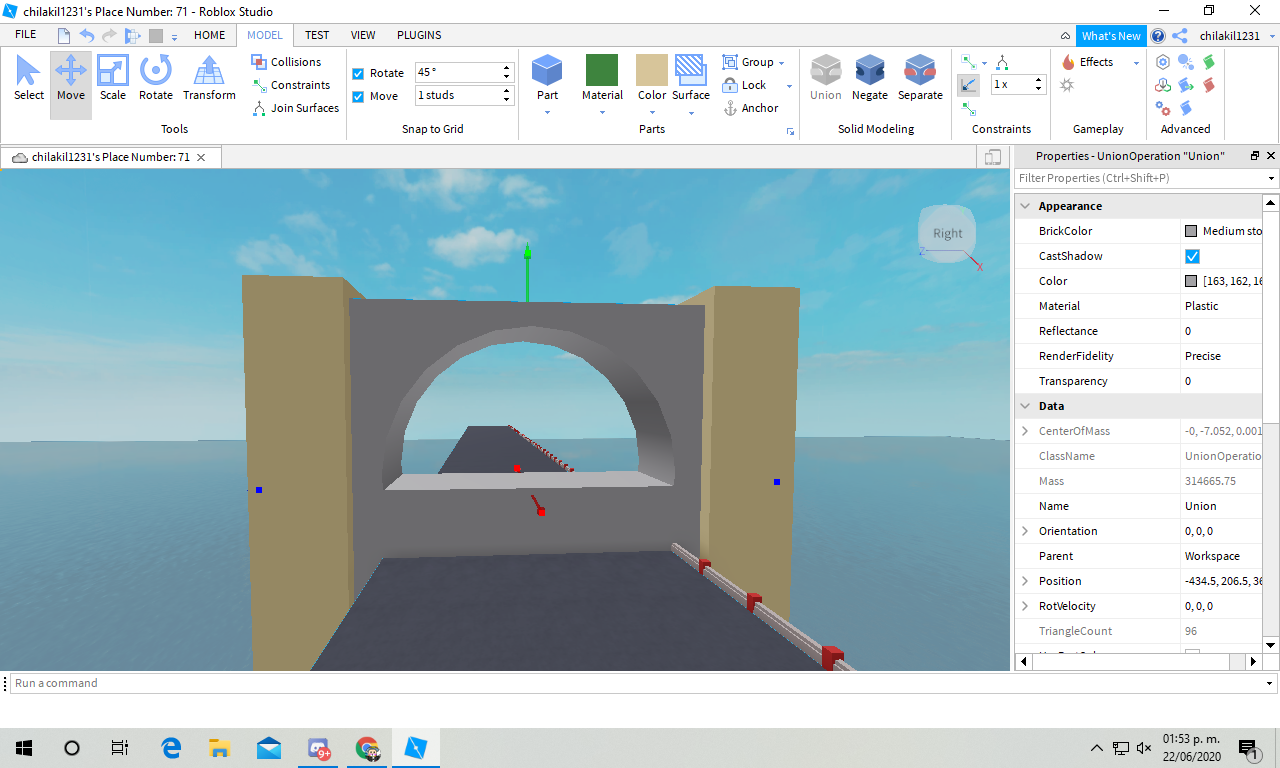Open the PLUGINS tab
Screen dimensions: 1280x768
[x=419, y=35]
